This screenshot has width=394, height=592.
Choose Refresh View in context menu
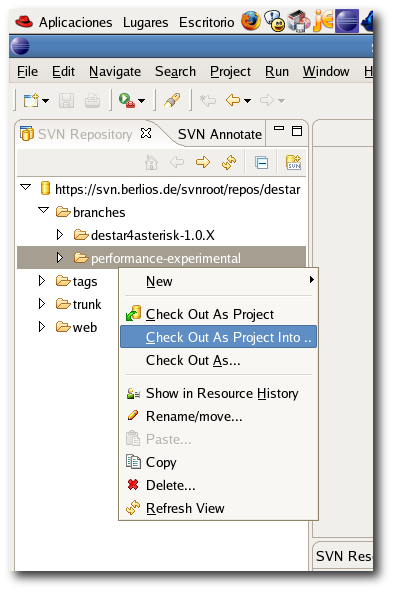(x=219, y=508)
